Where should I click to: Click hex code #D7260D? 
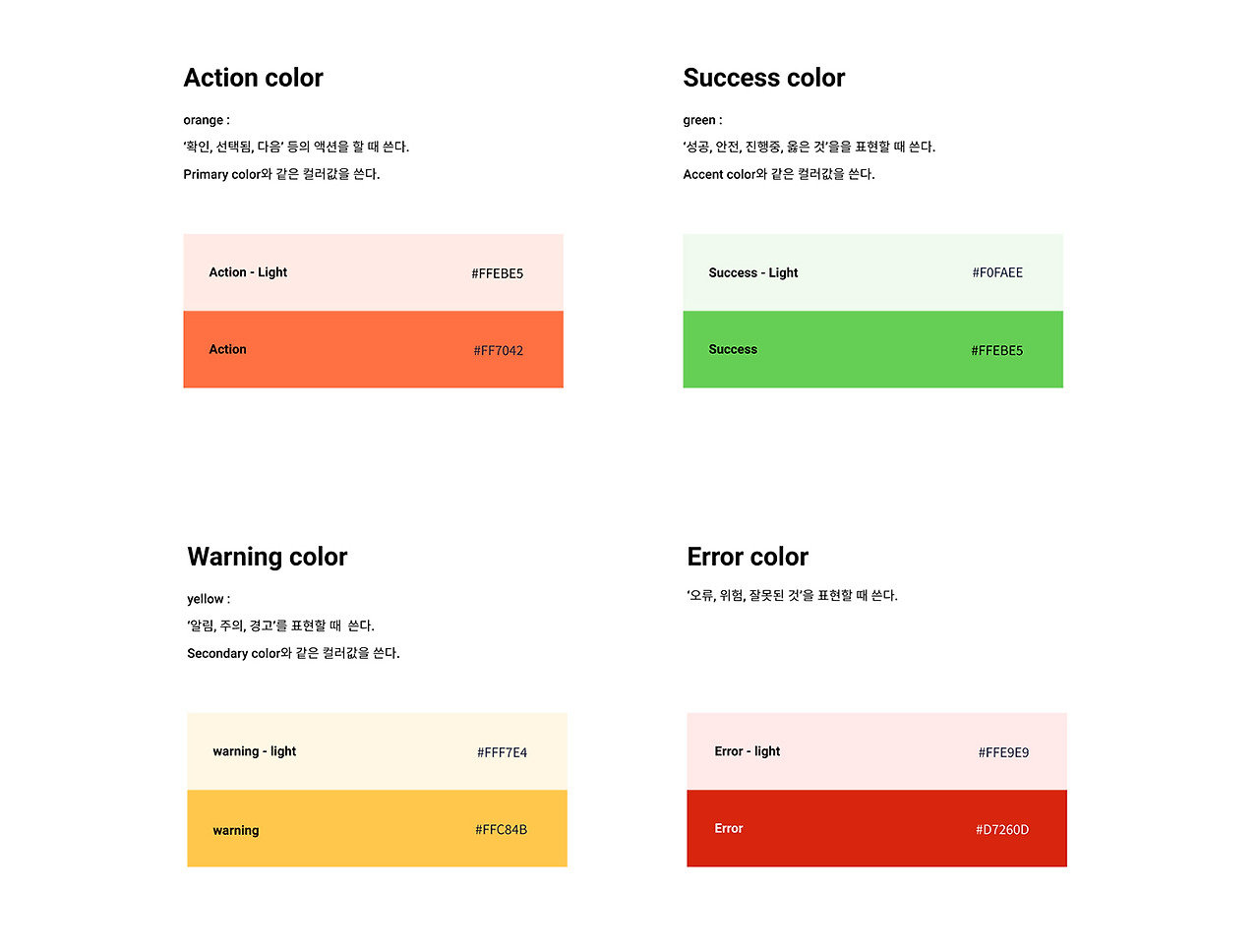pyautogui.click(x=1002, y=829)
